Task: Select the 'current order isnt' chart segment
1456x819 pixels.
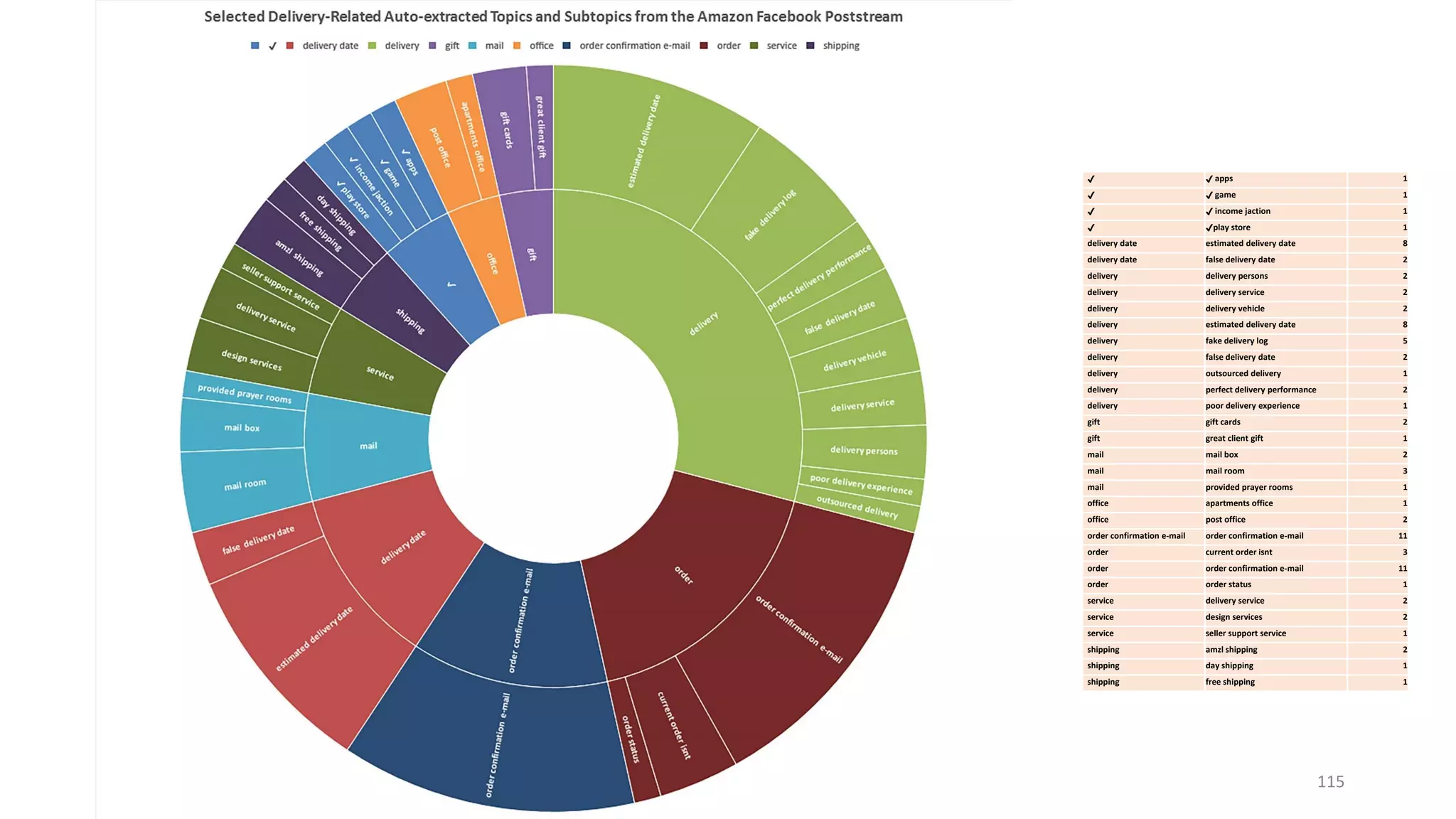Action: click(673, 725)
